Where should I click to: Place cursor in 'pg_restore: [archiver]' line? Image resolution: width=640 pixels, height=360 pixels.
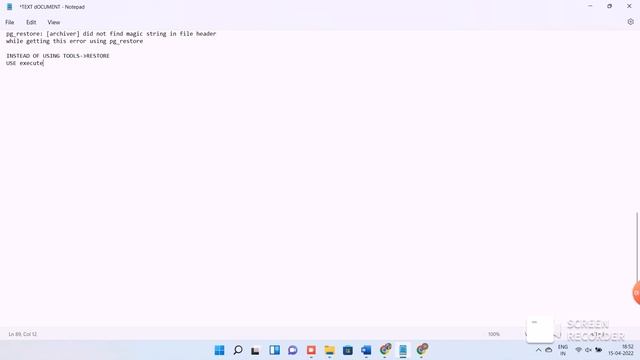[x=111, y=34]
